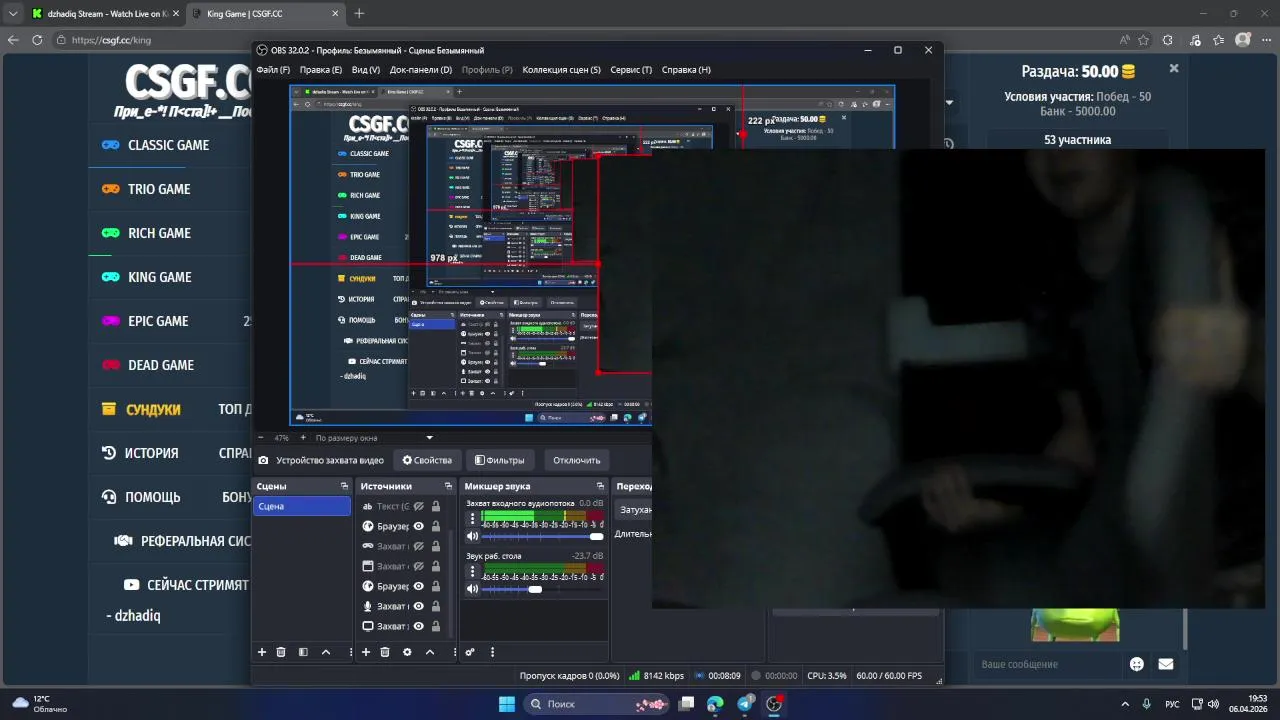Open the Коллекция сцен menu
This screenshot has height=720, width=1280.
point(561,70)
